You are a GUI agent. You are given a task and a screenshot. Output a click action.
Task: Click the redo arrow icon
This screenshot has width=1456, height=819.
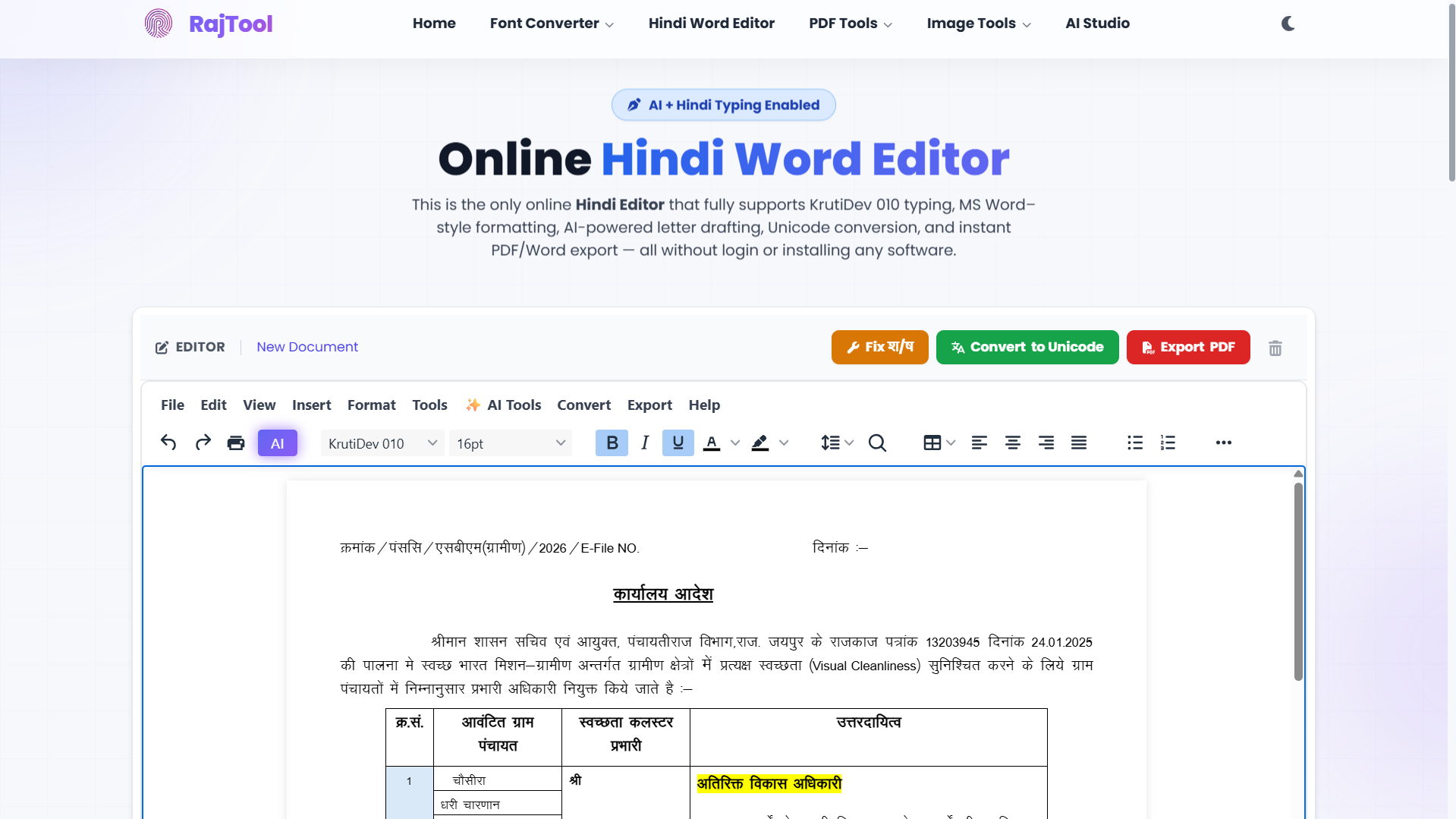coord(203,443)
